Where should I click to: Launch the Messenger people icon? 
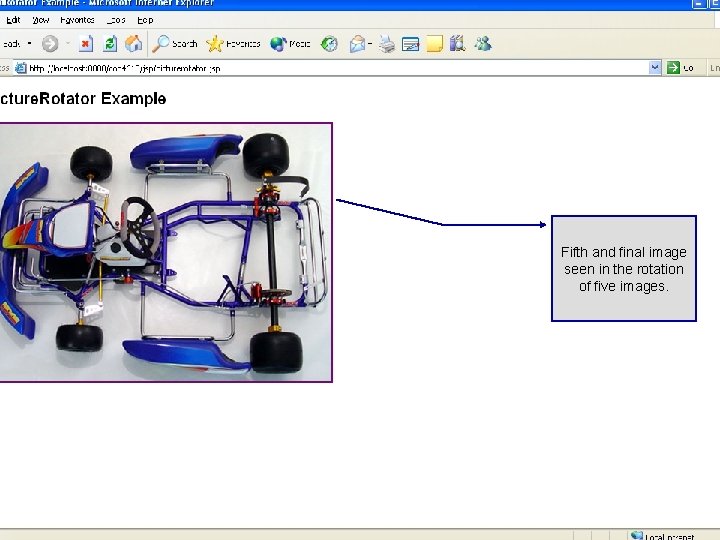(x=483, y=44)
